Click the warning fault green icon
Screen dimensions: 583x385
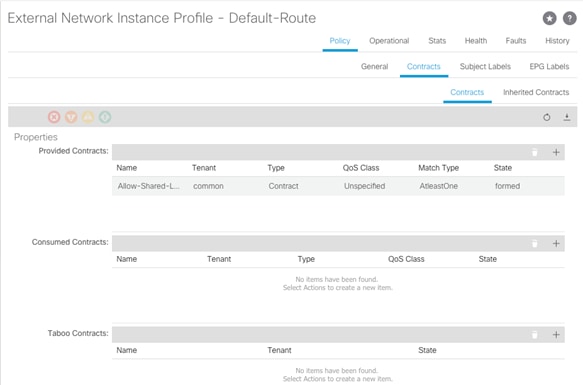tap(105, 117)
